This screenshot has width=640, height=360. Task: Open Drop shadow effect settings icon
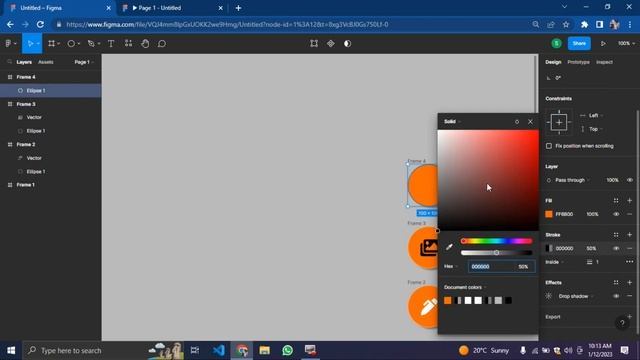(x=549, y=296)
